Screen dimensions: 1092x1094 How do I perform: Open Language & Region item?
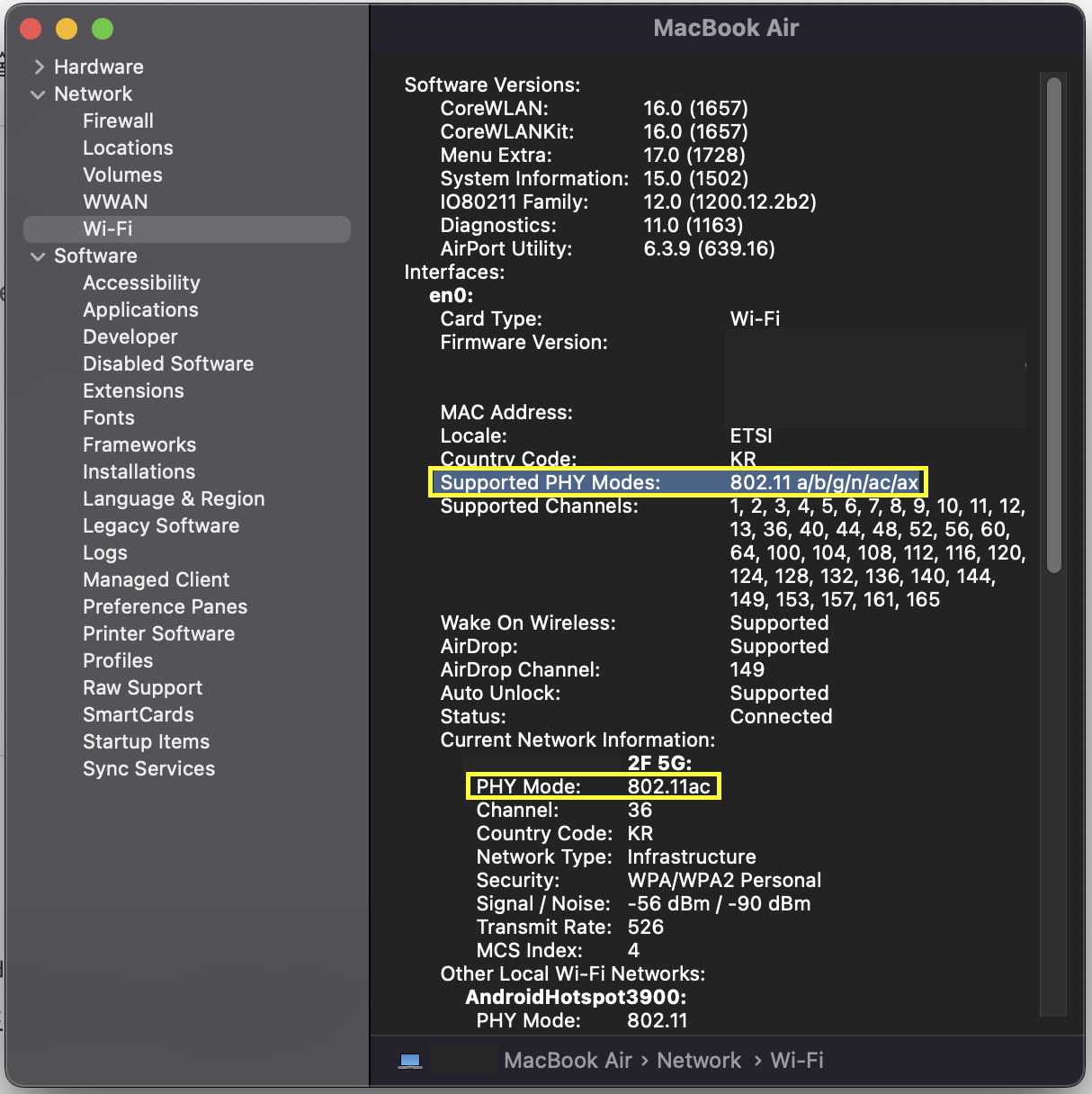click(174, 498)
